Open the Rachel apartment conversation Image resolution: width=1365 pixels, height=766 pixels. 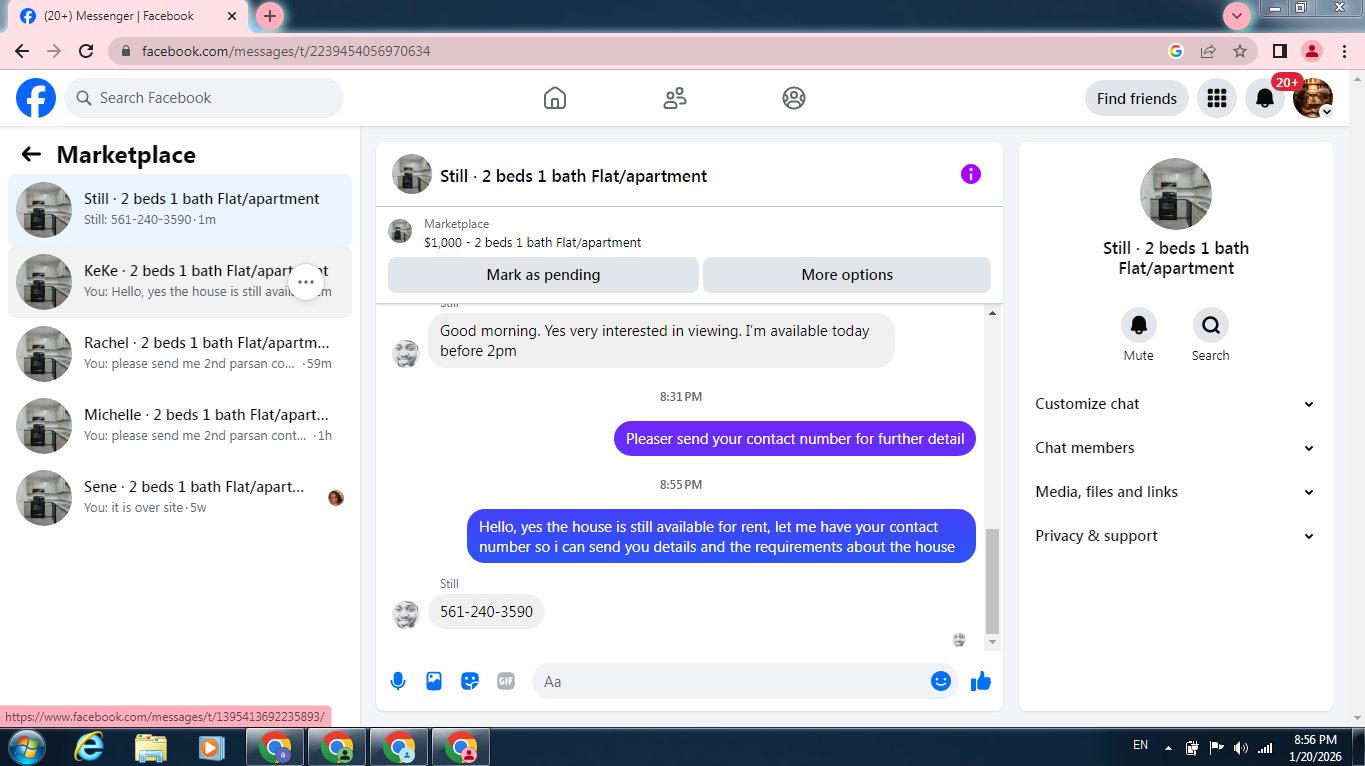tap(180, 354)
